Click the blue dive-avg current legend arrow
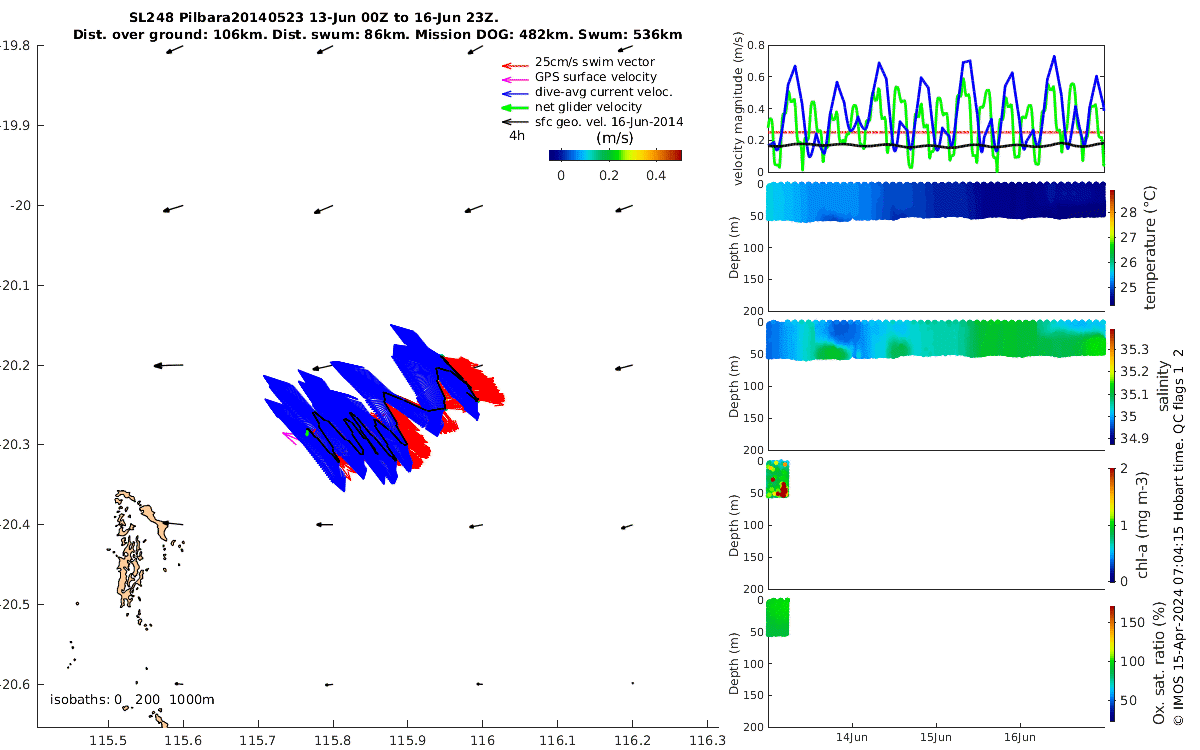 point(513,93)
